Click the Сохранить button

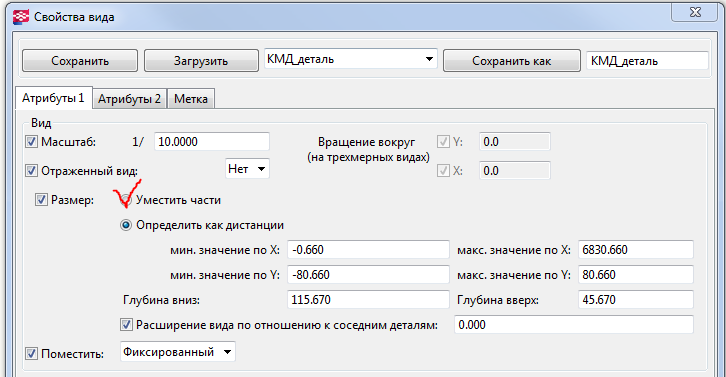tap(80, 61)
